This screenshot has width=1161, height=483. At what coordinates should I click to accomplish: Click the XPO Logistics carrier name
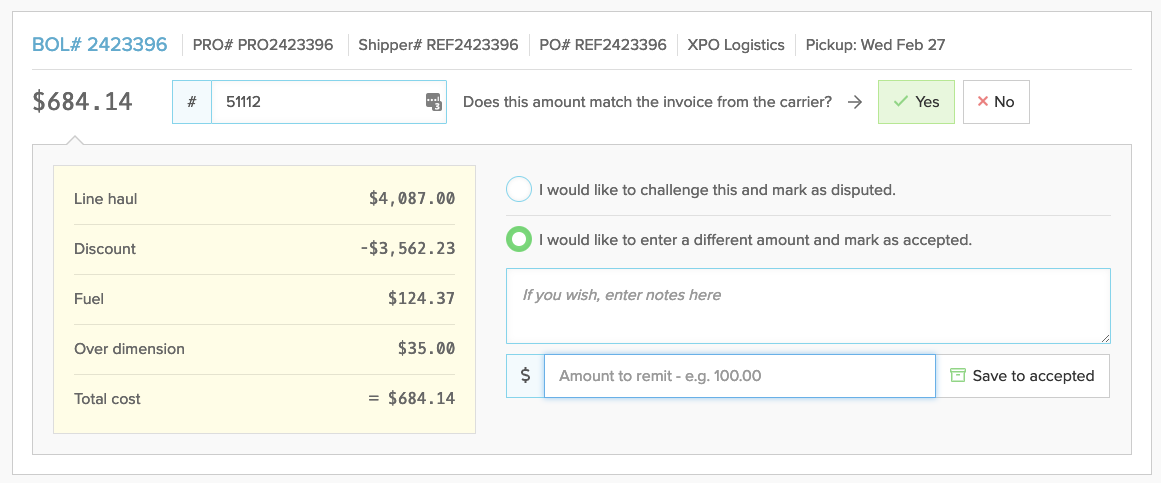(735, 45)
